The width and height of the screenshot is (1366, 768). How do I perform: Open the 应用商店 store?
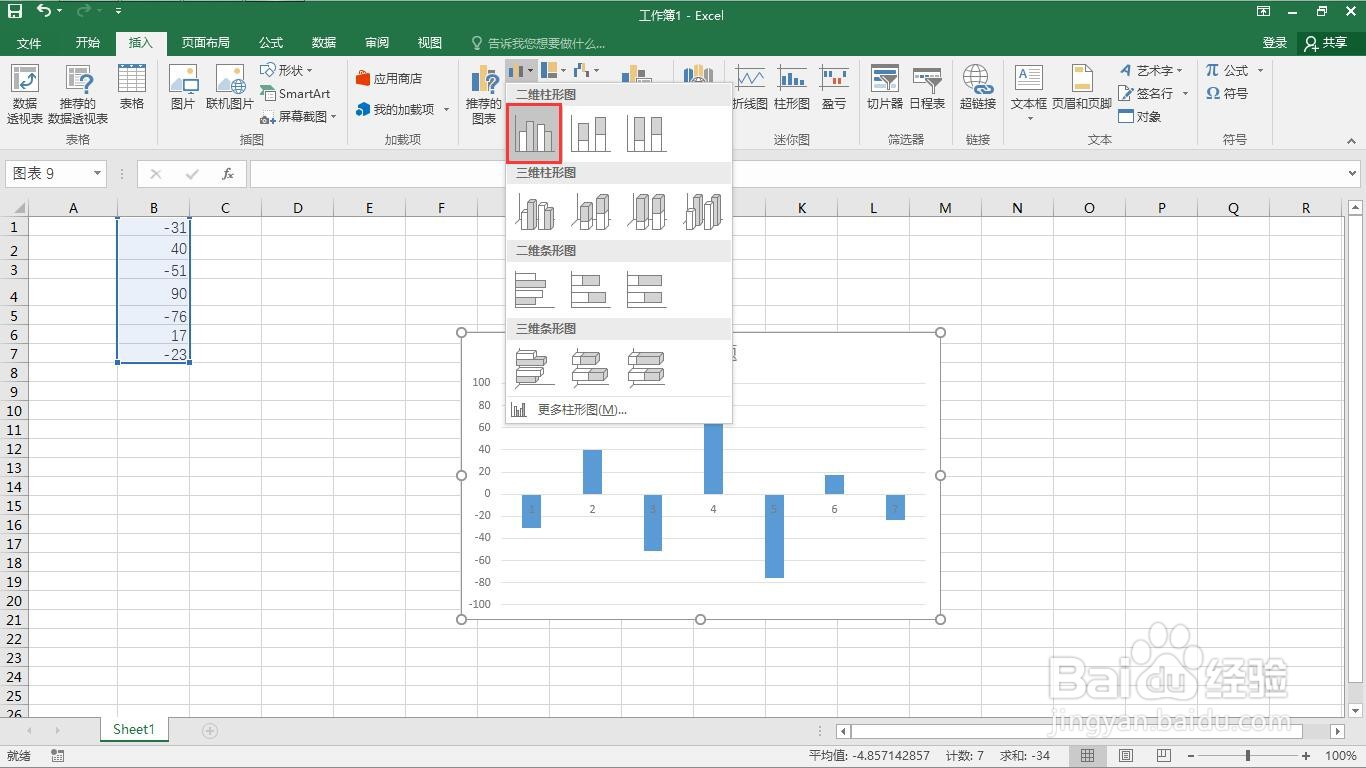(389, 78)
